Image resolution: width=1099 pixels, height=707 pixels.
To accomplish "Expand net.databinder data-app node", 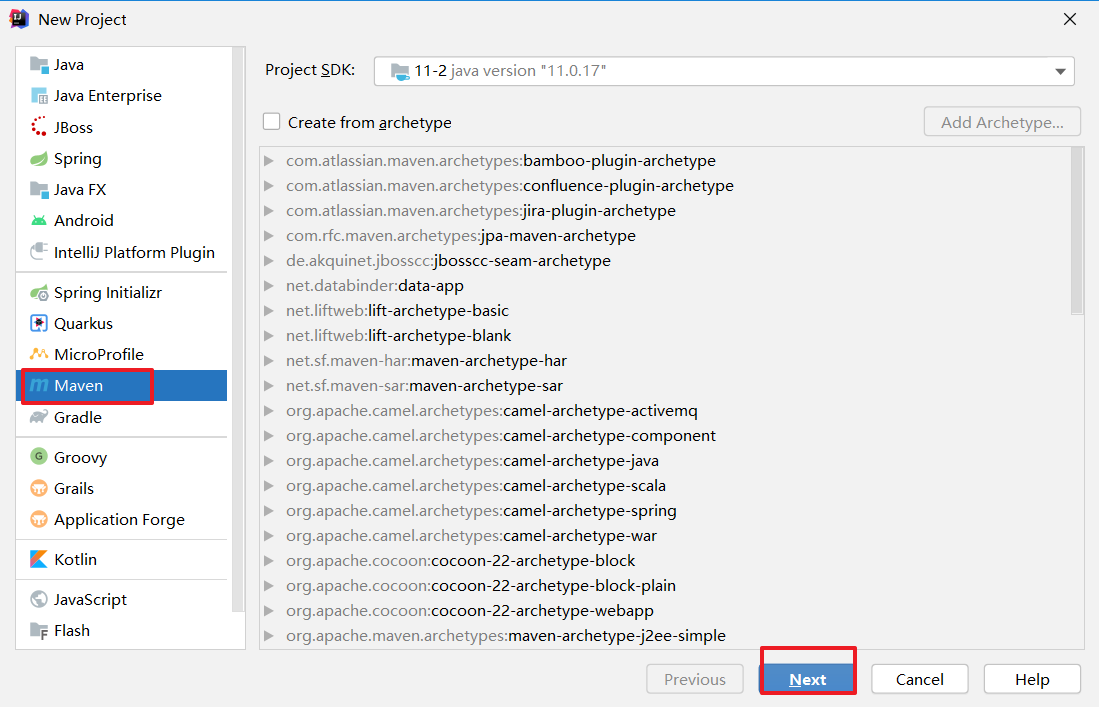I will click(x=268, y=285).
